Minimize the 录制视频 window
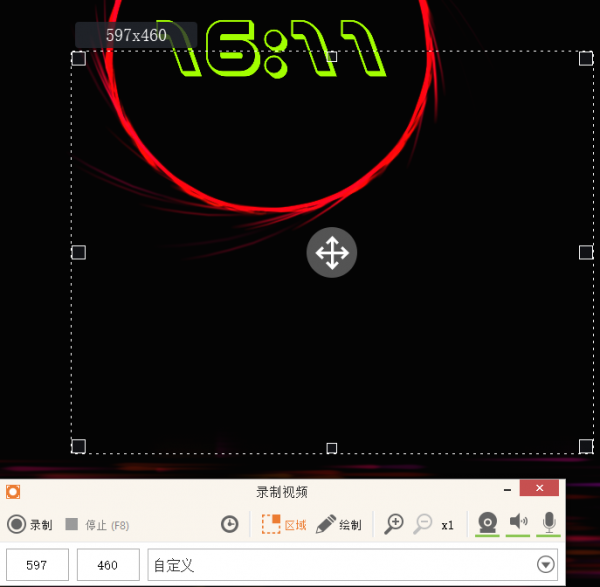Viewport: 600px width, 587px height. pos(507,489)
